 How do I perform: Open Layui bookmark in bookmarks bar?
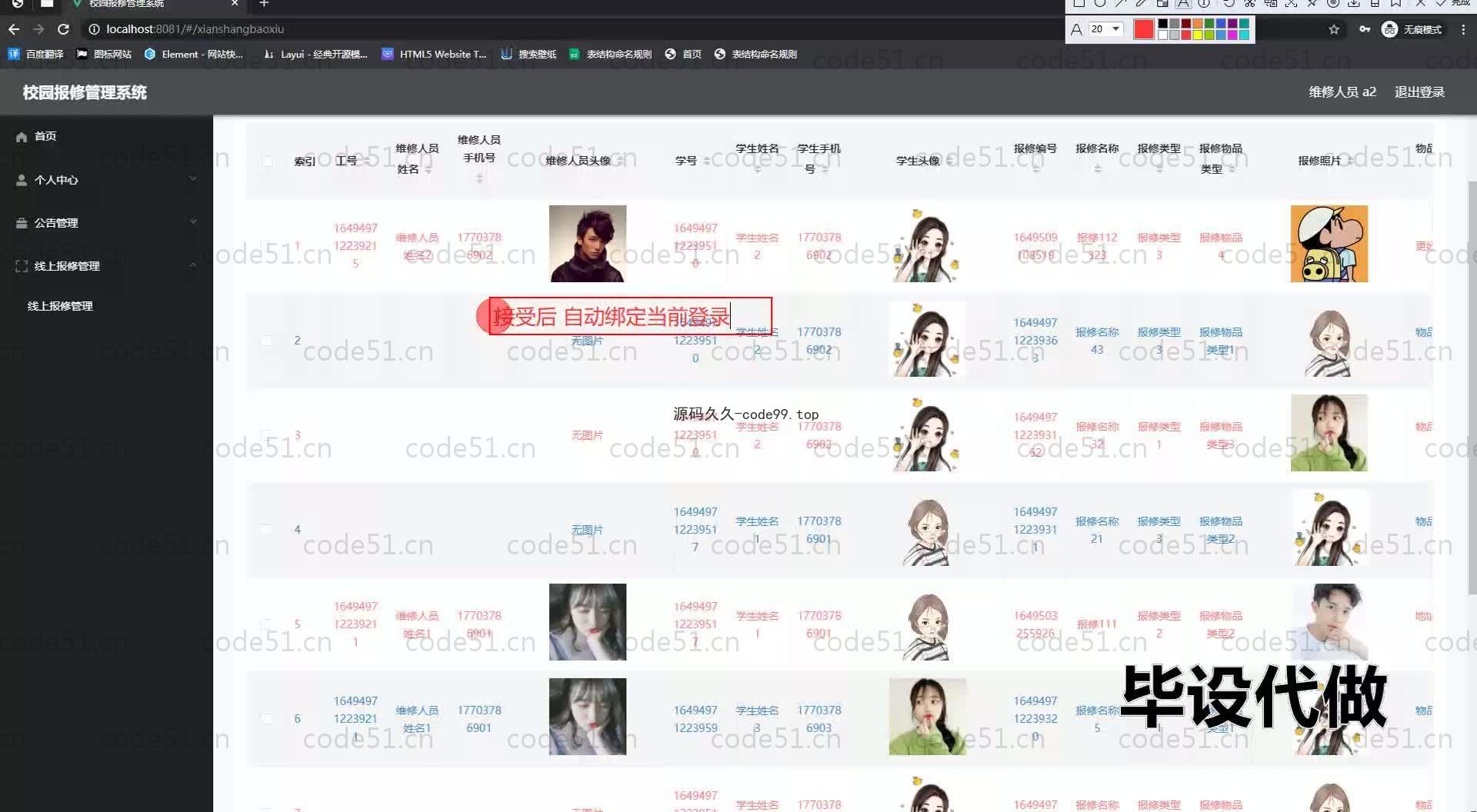point(315,54)
